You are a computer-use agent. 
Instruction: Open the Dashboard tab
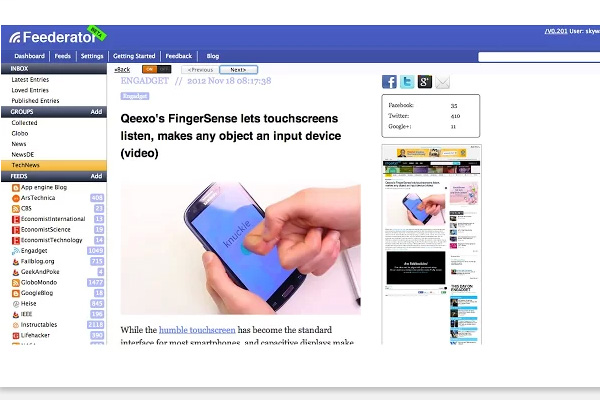click(29, 56)
